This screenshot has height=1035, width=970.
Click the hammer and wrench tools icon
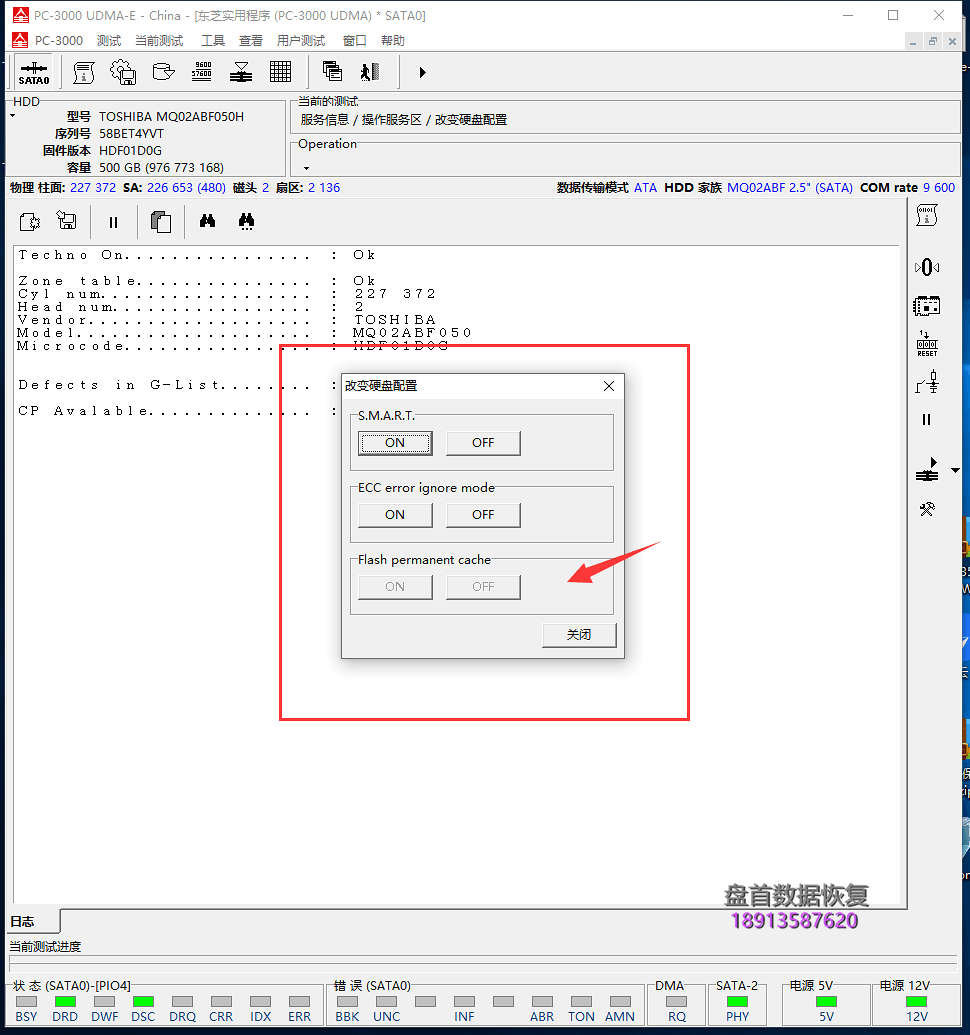pyautogui.click(x=927, y=509)
